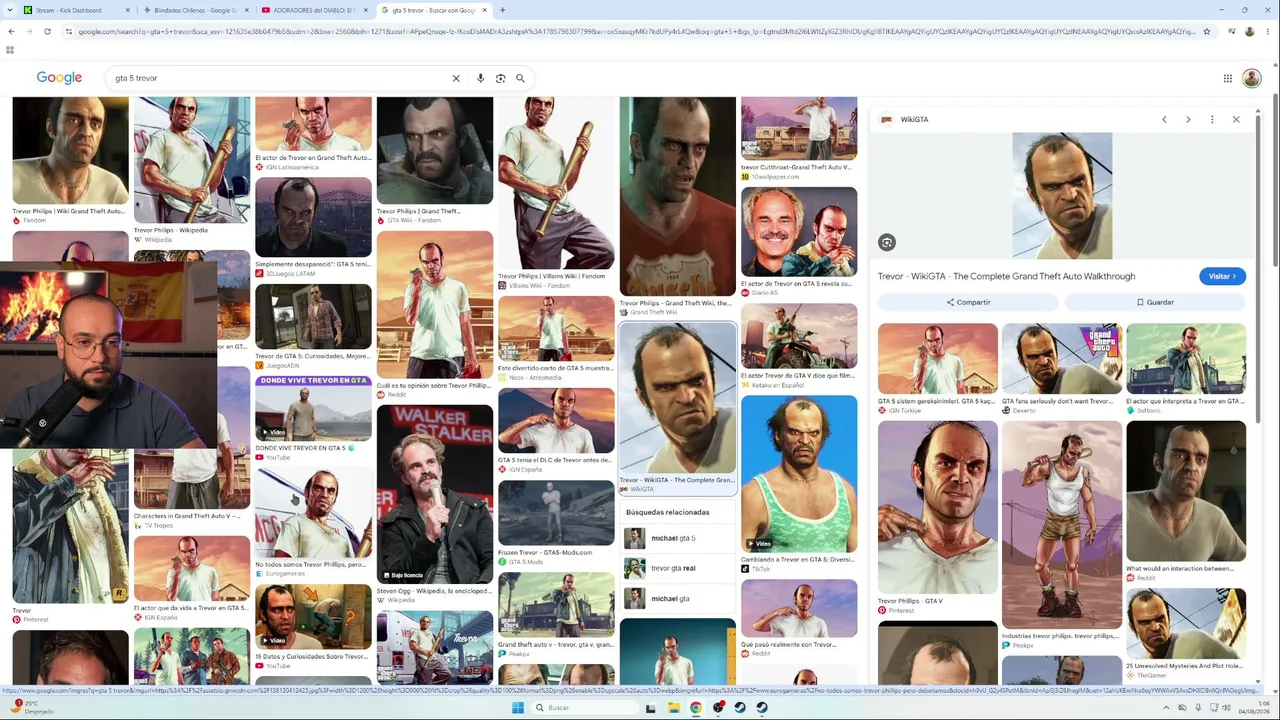Screen dimensions: 1280x720
Task: Open Windows Start menu
Action: click(517, 708)
